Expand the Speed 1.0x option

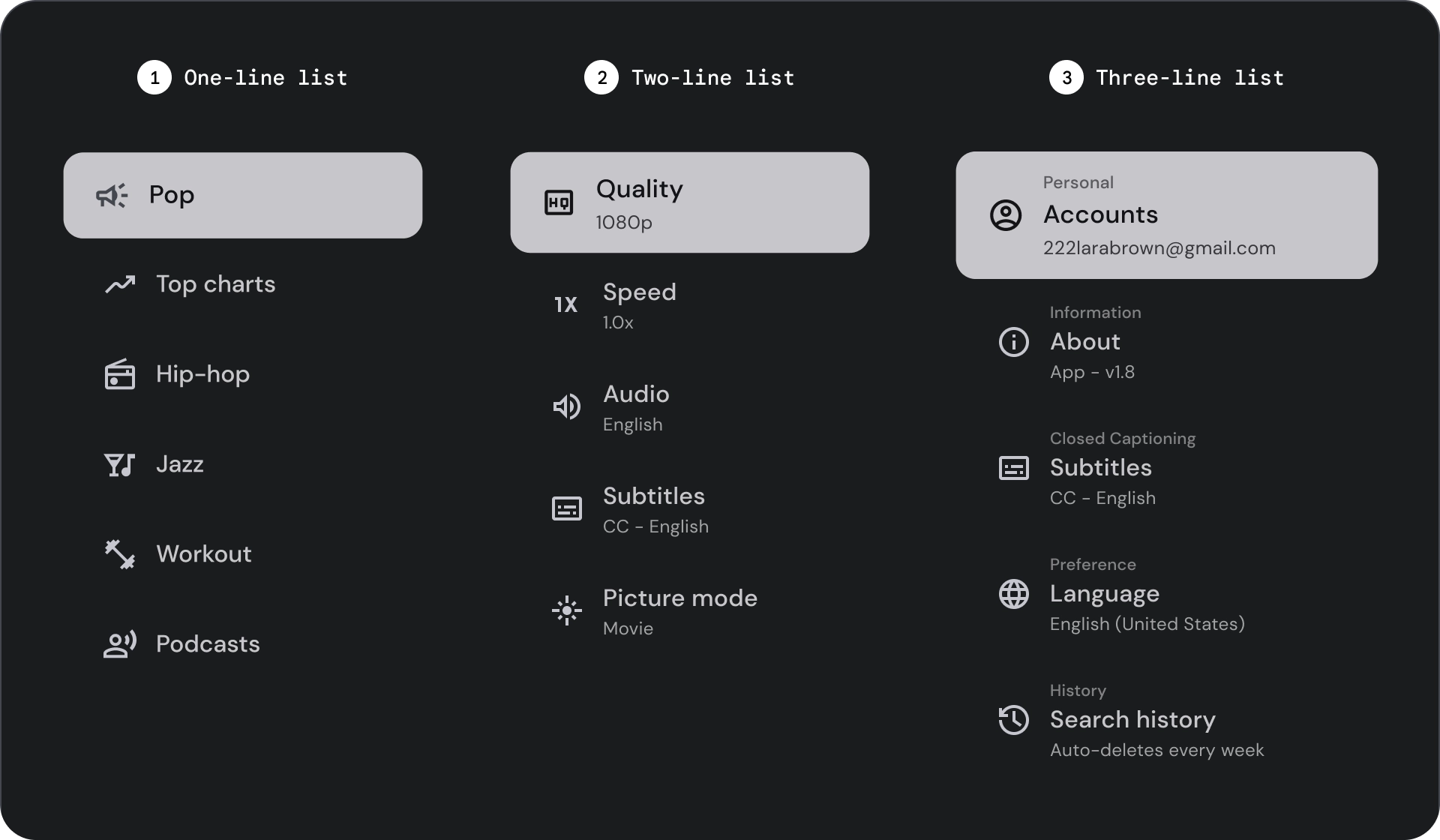[690, 305]
